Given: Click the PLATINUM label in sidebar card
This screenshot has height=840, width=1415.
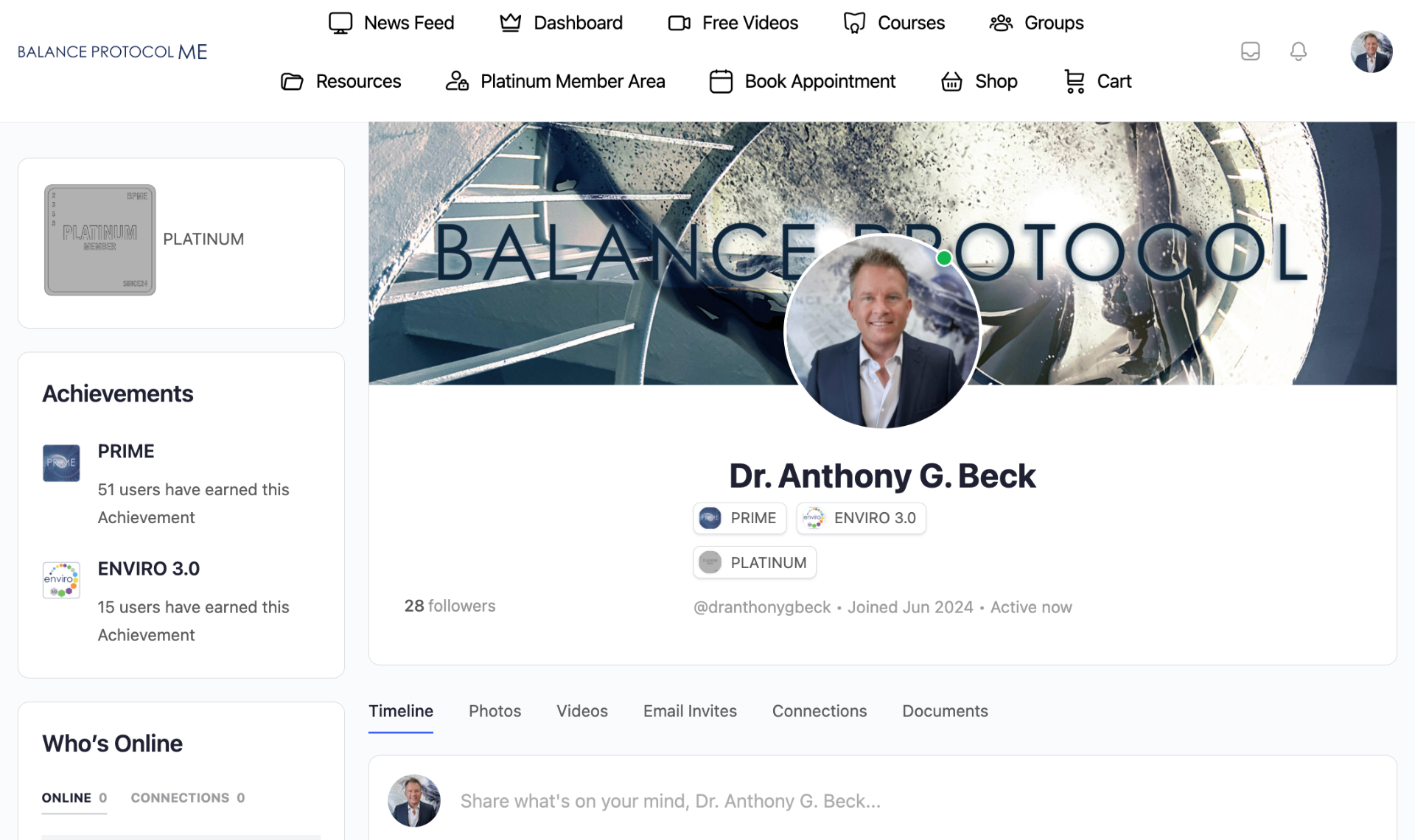Looking at the screenshot, I should pos(203,239).
